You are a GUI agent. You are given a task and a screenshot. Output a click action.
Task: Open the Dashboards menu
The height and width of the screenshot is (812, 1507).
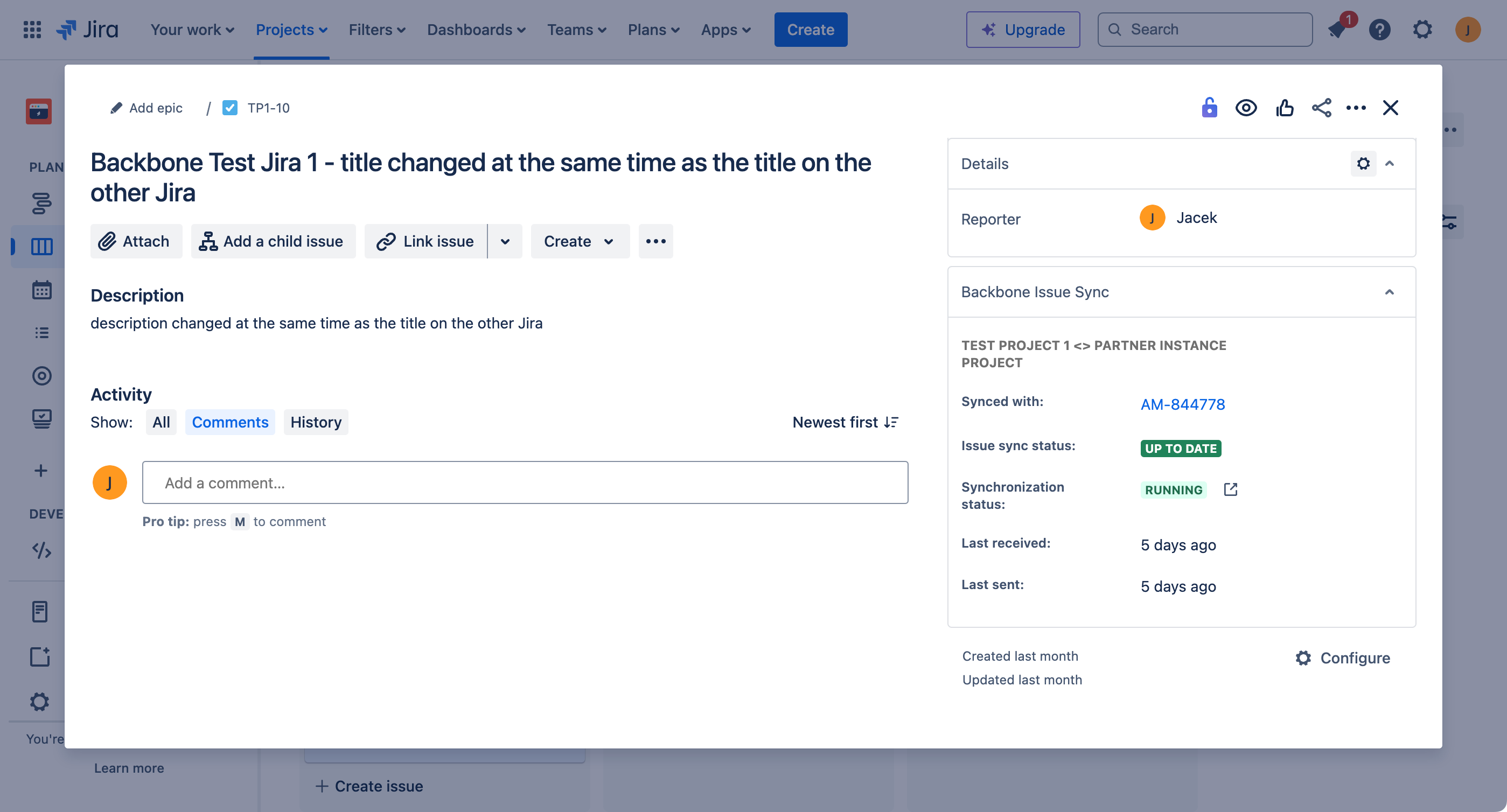pos(476,29)
